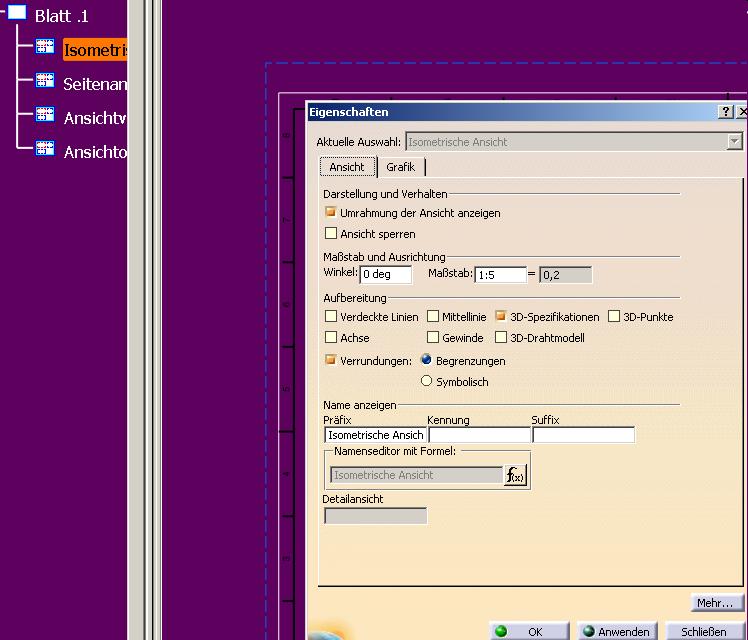This screenshot has height=640, width=748.
Task: Click the help question mark in Eigenschaften dialog
Action: pyautogui.click(x=726, y=112)
